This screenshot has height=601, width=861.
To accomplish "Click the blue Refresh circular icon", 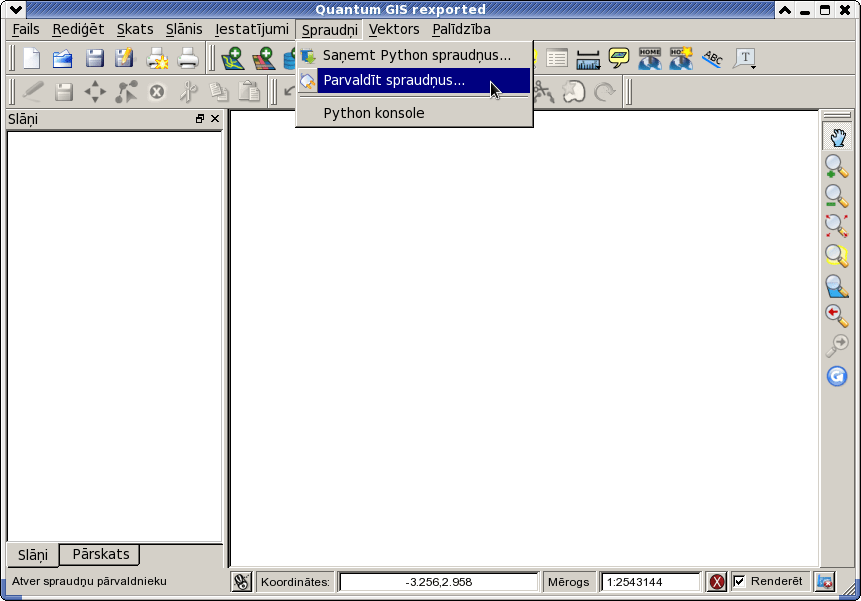I will 837,376.
